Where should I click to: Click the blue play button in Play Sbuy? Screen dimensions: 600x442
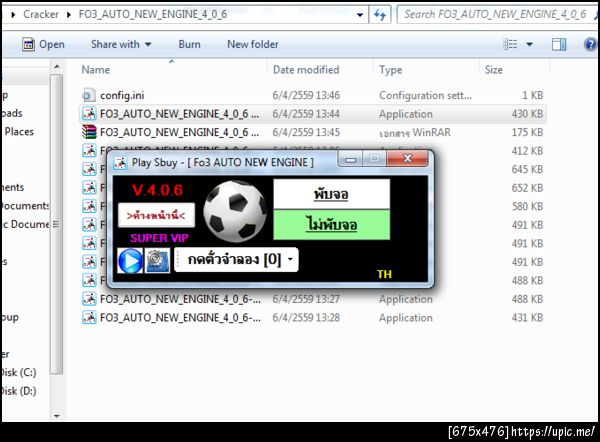(x=130, y=261)
